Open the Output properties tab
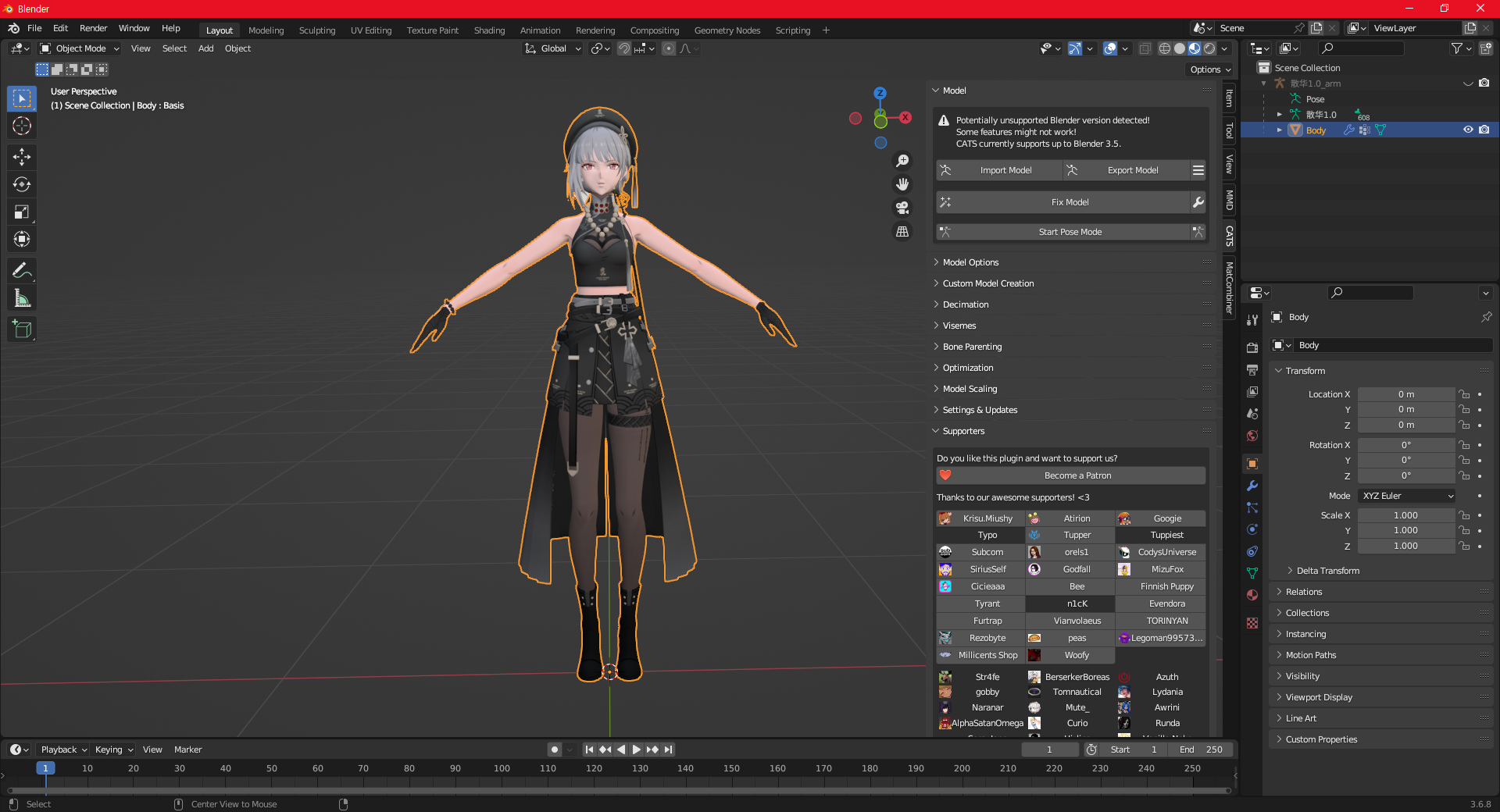Screen dimensions: 1500x812 [1252, 369]
